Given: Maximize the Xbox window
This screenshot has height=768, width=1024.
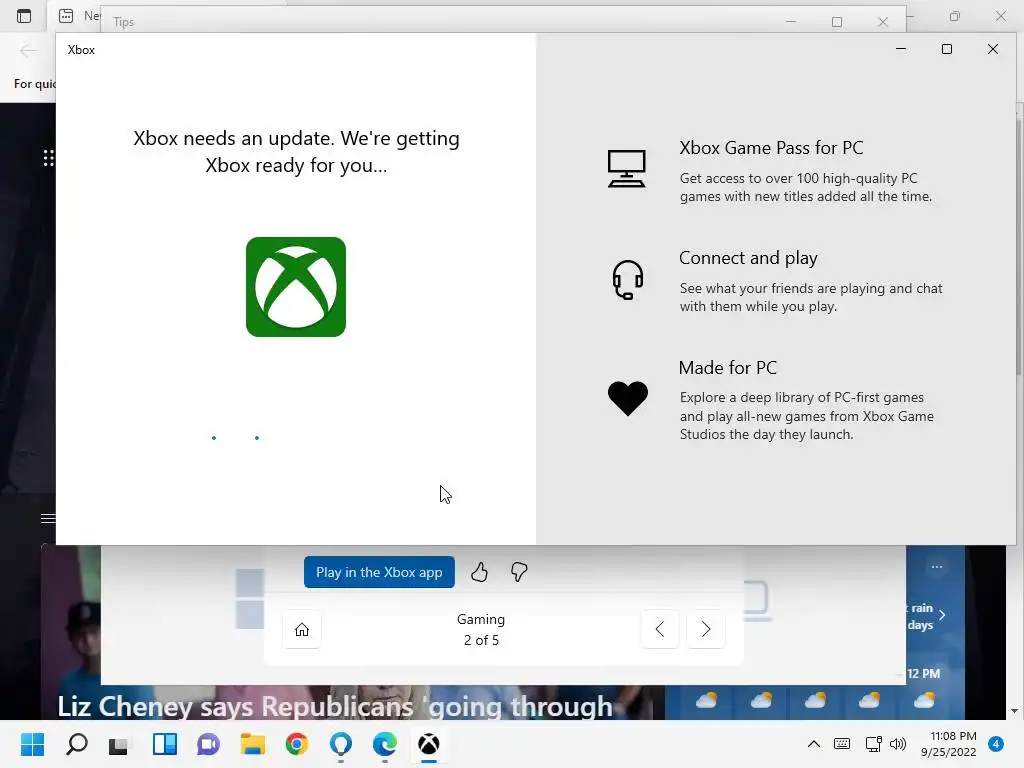Looking at the screenshot, I should pyautogui.click(x=947, y=49).
